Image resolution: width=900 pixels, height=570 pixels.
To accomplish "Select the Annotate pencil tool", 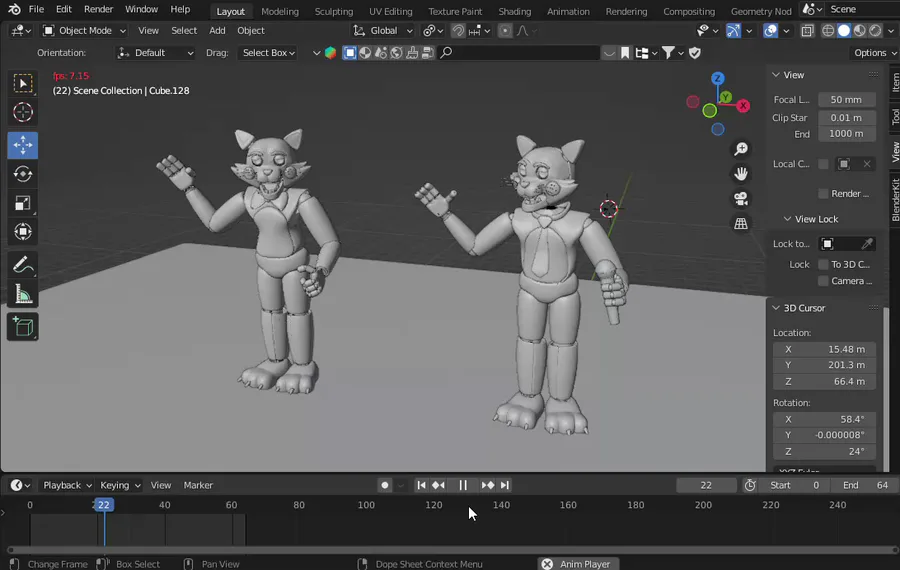I will (23, 265).
